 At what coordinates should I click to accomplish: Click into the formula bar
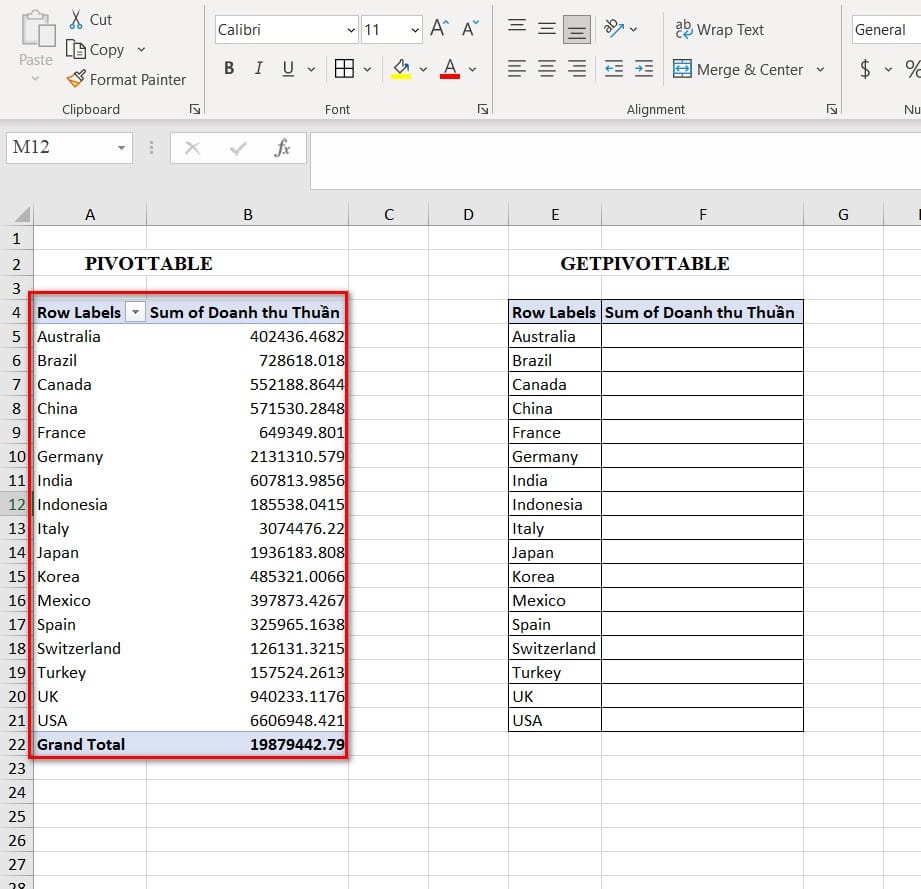[616, 160]
